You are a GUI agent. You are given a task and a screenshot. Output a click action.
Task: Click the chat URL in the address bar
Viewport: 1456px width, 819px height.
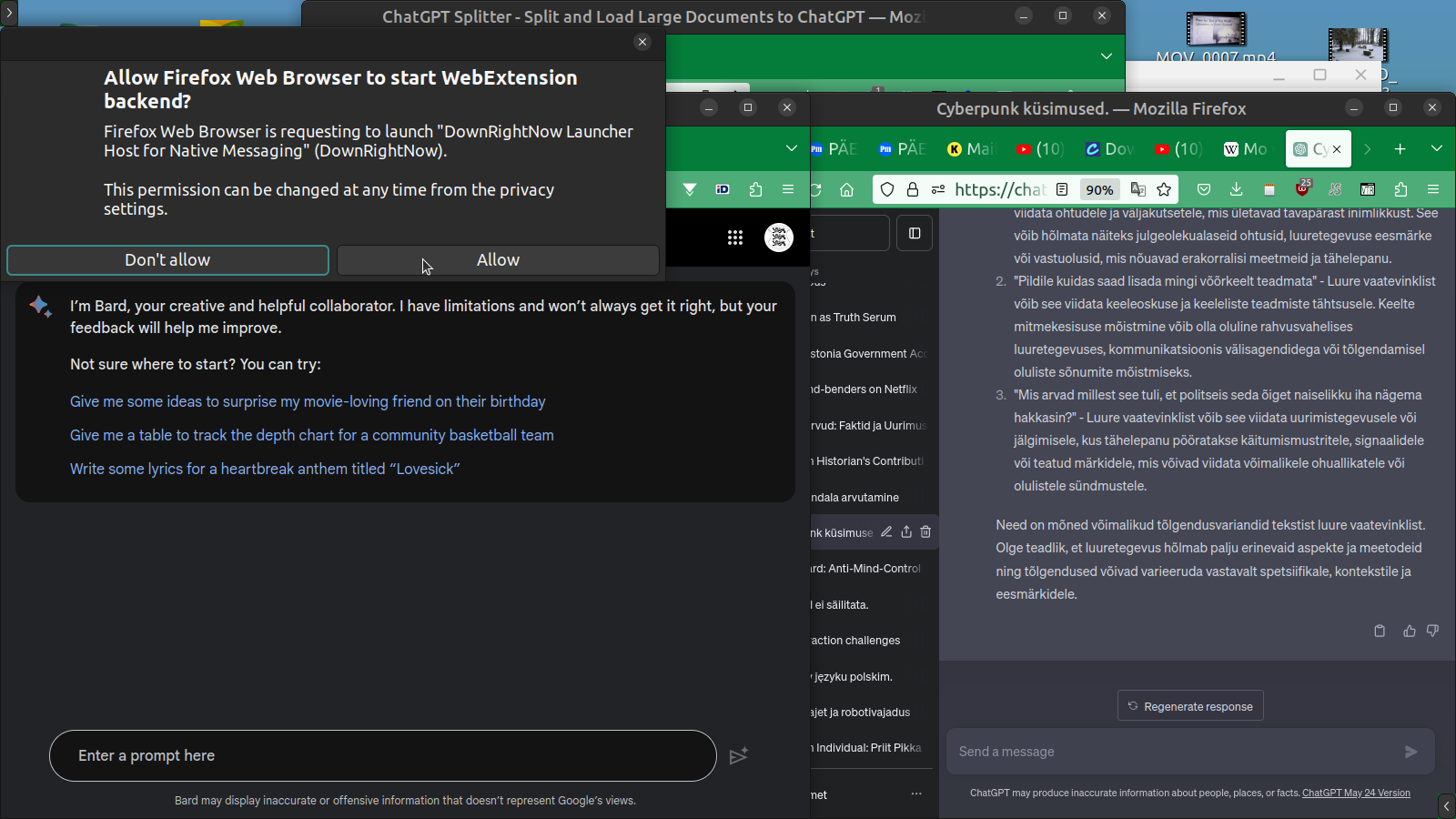click(x=1000, y=189)
